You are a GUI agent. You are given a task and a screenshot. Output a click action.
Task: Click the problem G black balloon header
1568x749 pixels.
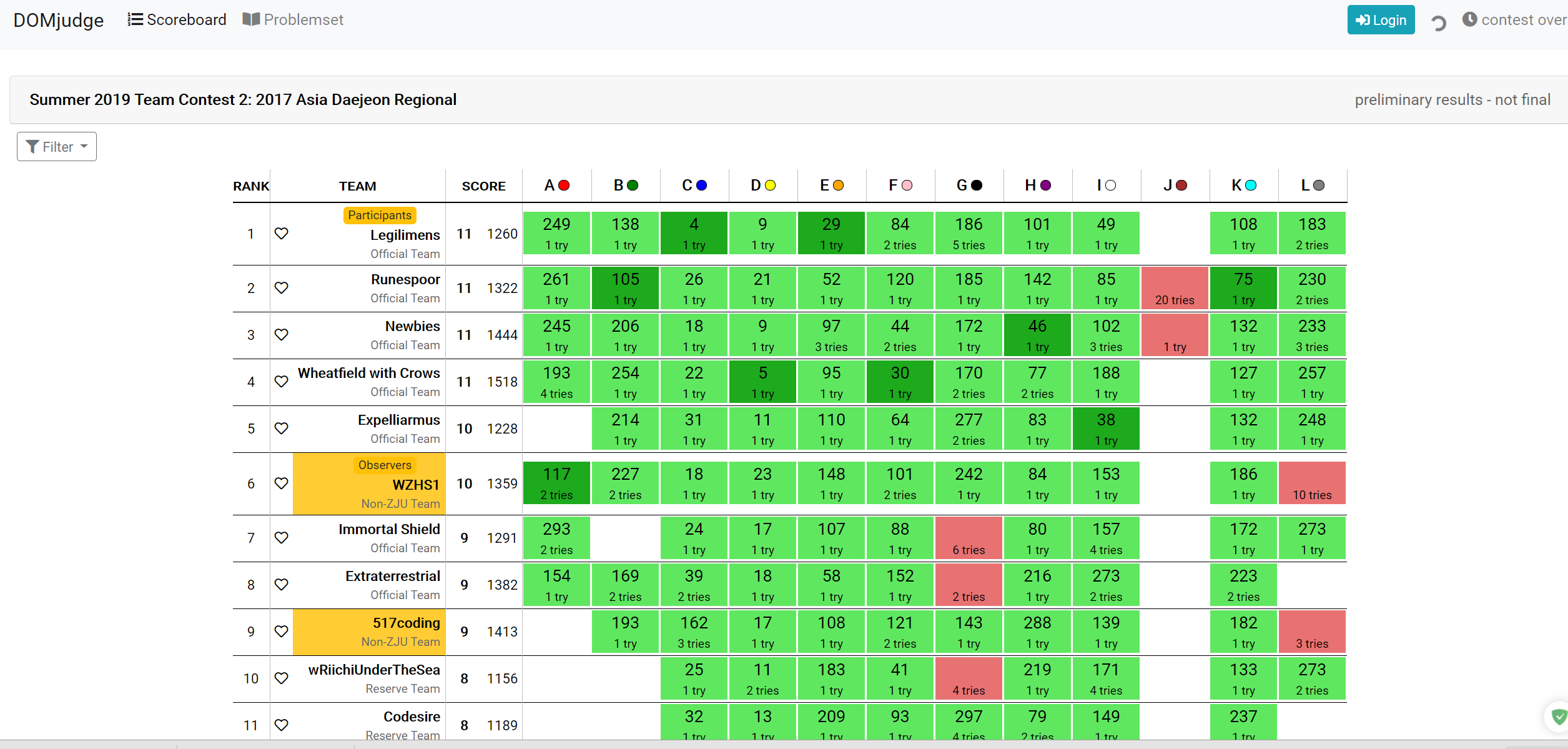click(969, 186)
